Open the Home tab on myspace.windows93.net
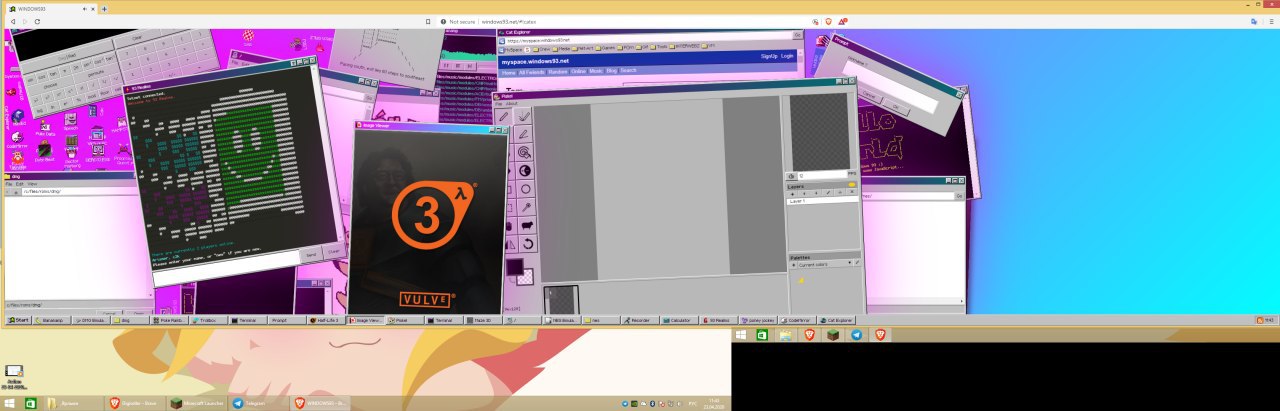 (x=509, y=73)
